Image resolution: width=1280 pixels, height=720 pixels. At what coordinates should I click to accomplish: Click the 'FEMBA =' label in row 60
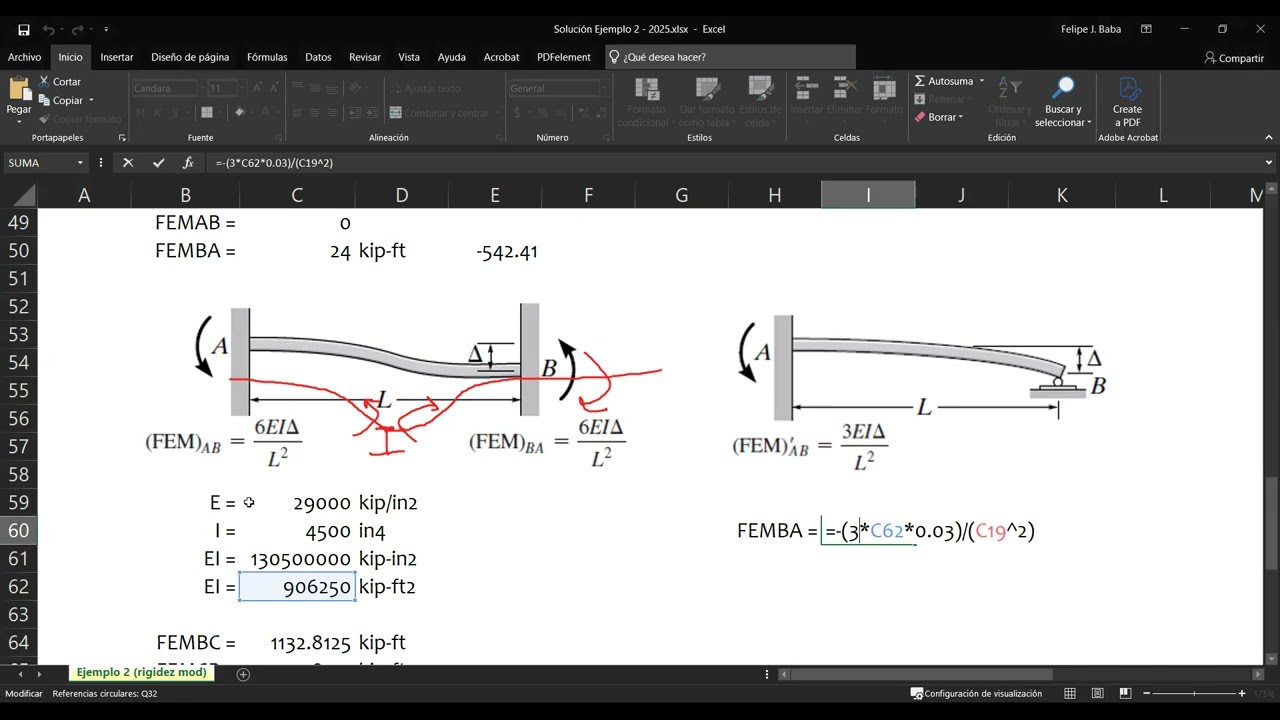[777, 531]
